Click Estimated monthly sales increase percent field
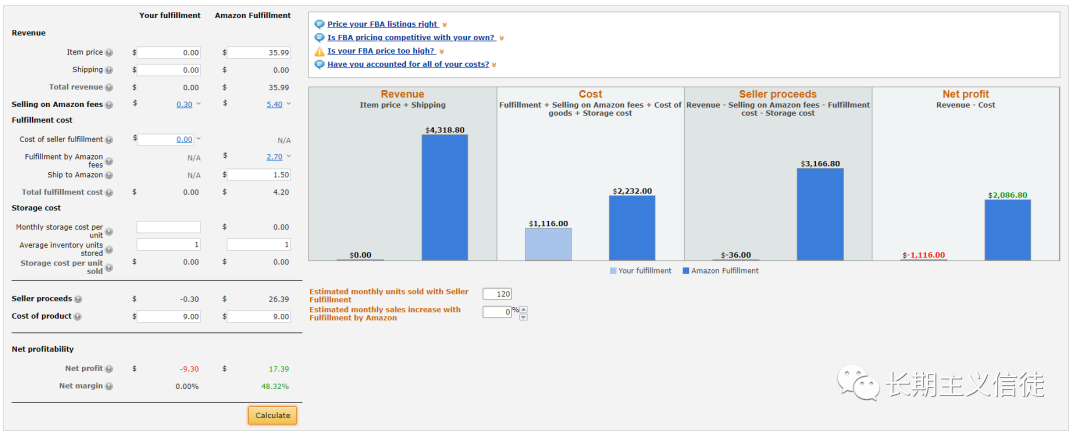The image size is (1080, 432). click(x=497, y=311)
